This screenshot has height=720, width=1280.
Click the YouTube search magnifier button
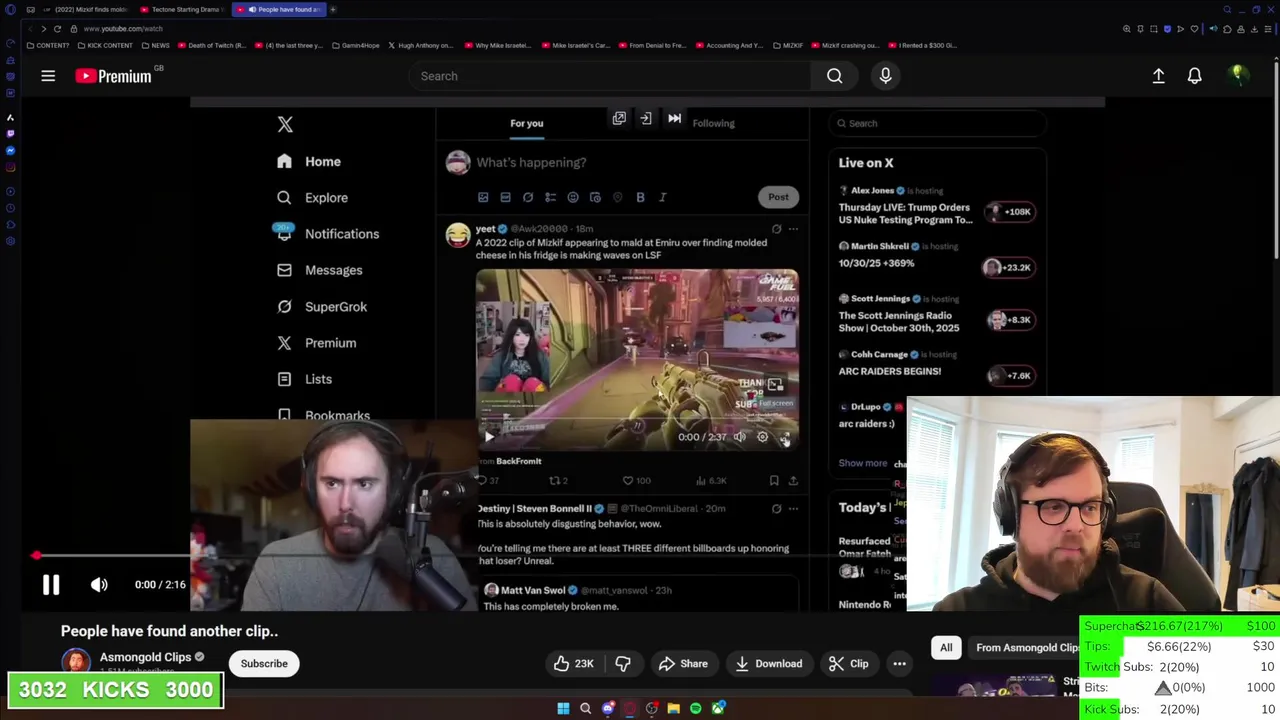click(834, 76)
